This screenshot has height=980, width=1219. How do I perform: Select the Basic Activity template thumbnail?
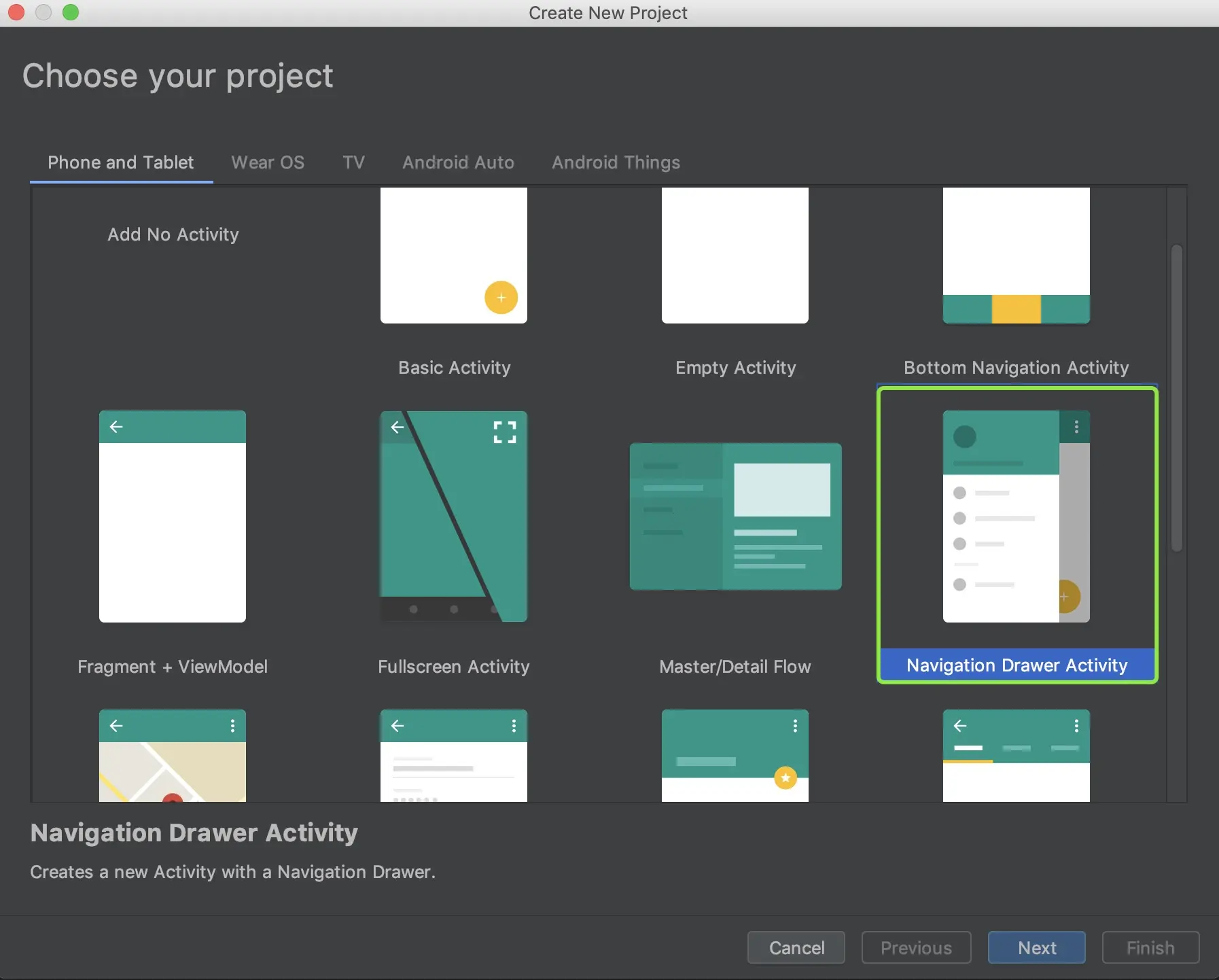454,256
